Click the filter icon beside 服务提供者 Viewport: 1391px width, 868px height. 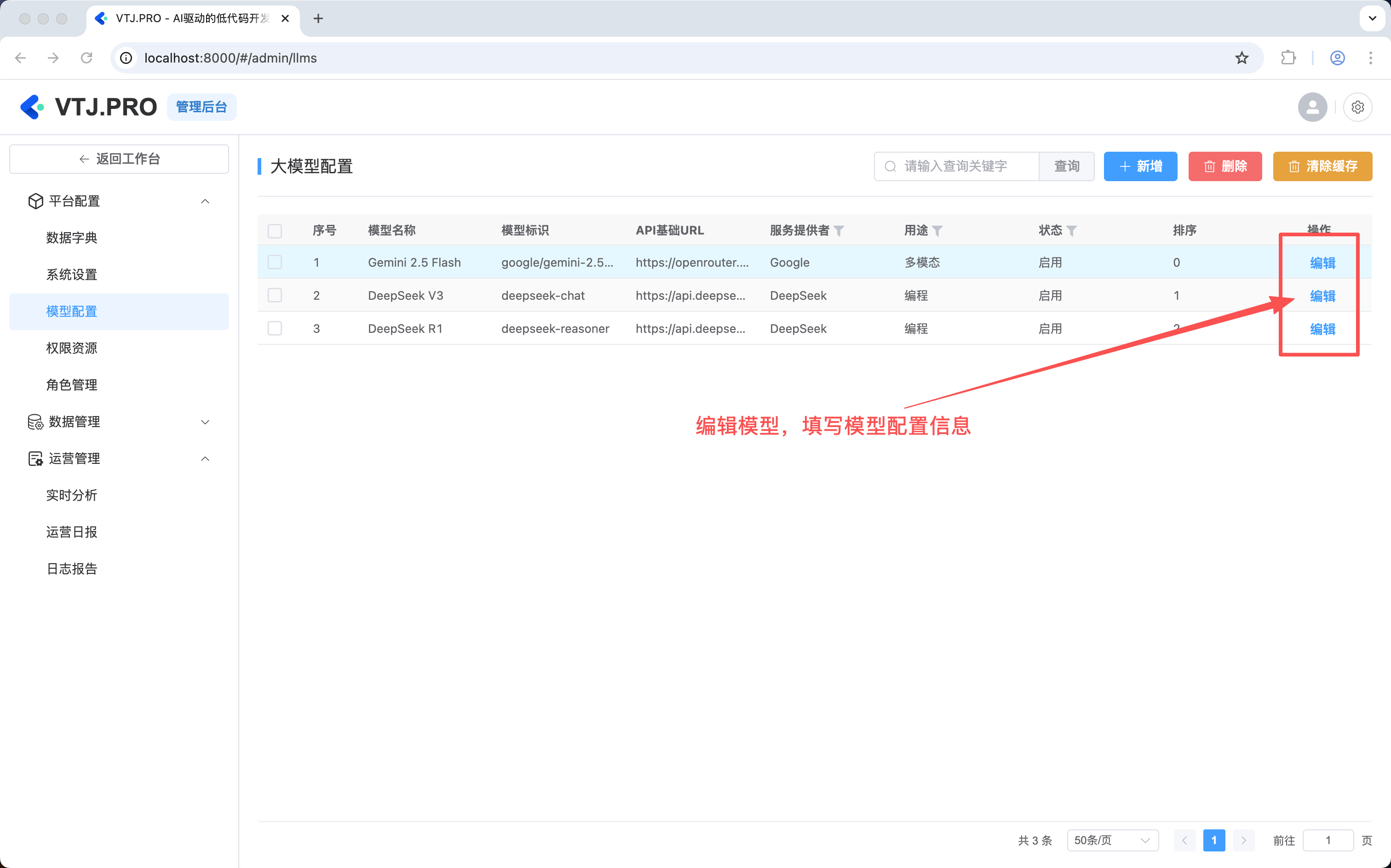(839, 231)
